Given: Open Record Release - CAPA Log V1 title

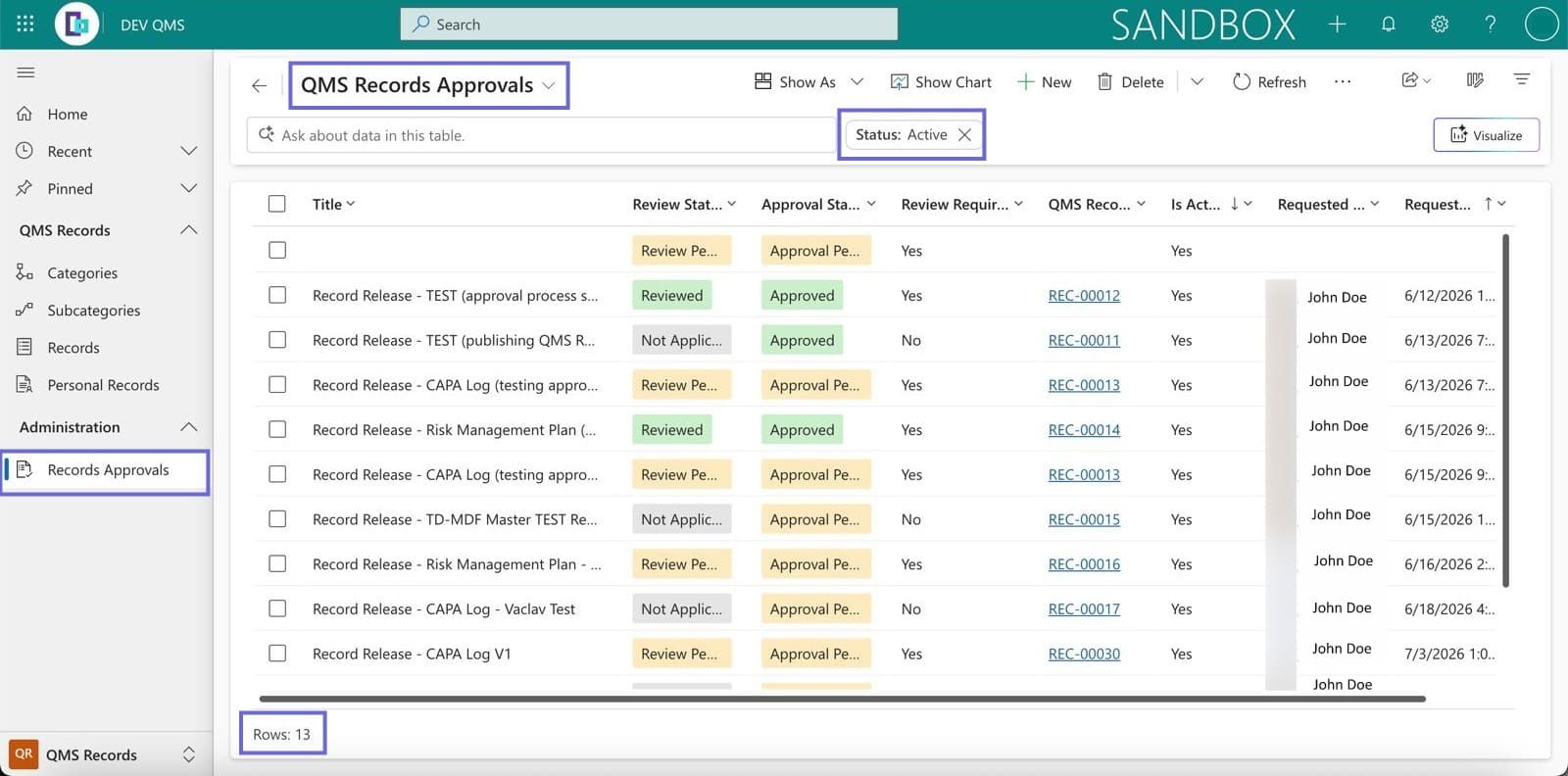Looking at the screenshot, I should [x=412, y=654].
